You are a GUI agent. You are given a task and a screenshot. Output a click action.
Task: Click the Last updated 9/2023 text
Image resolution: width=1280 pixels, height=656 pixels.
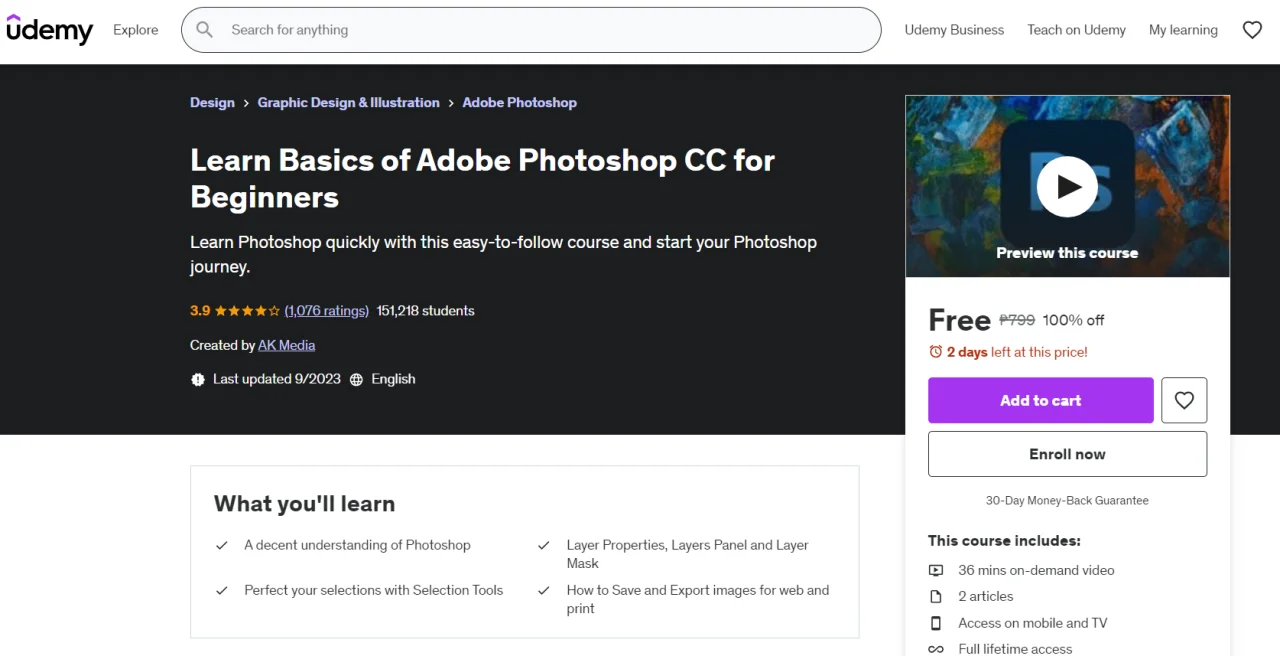click(x=277, y=379)
